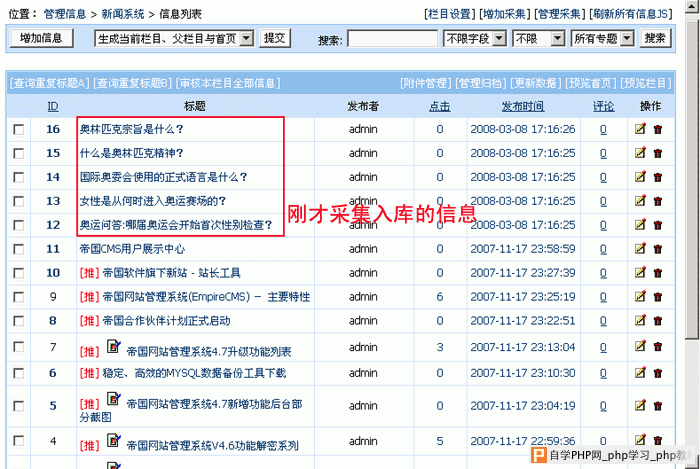Sort by 发布时间 column header
The height and width of the screenshot is (469, 700).
pyautogui.click(x=523, y=106)
